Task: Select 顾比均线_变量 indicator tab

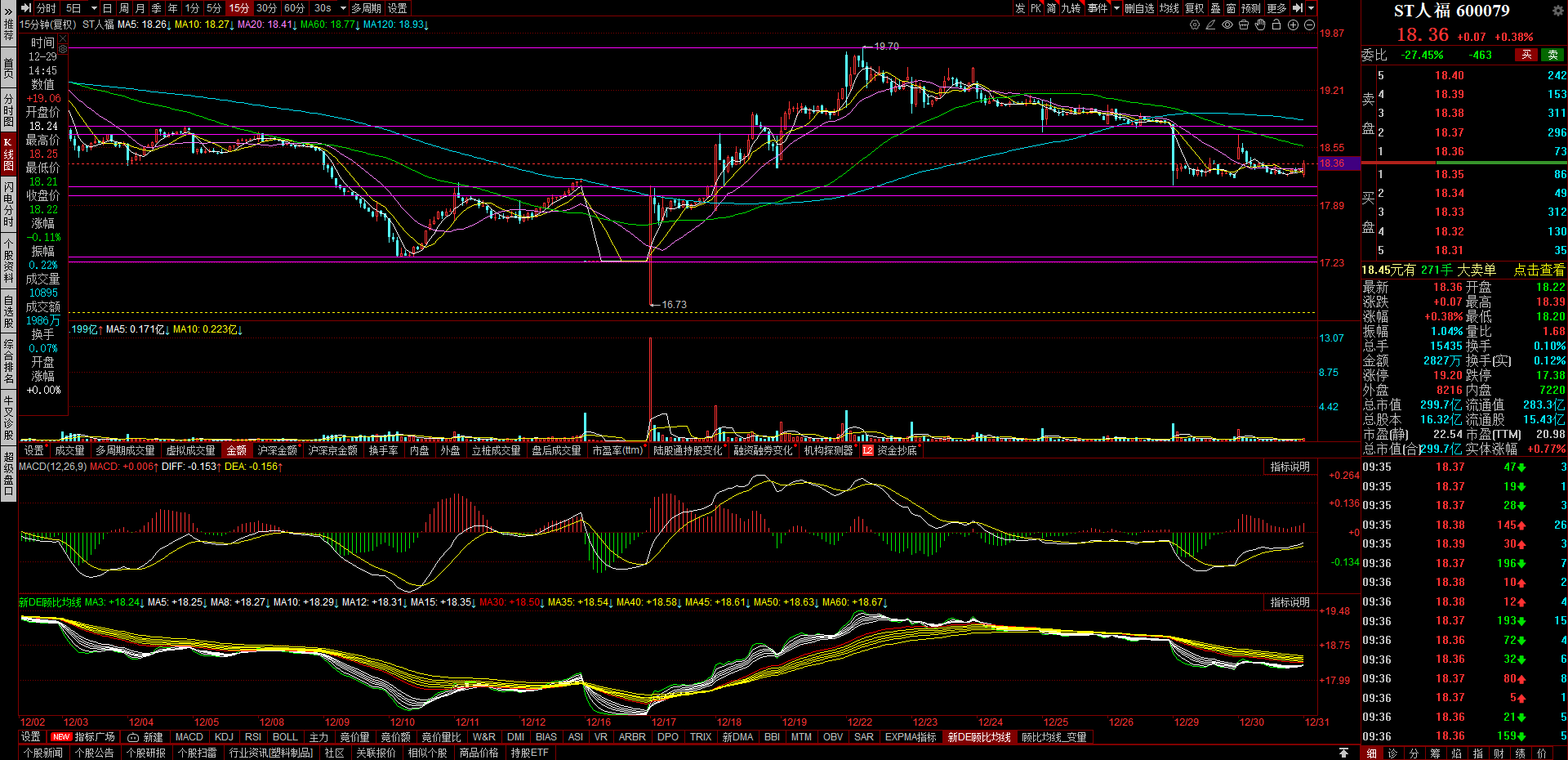Action: (1054, 737)
